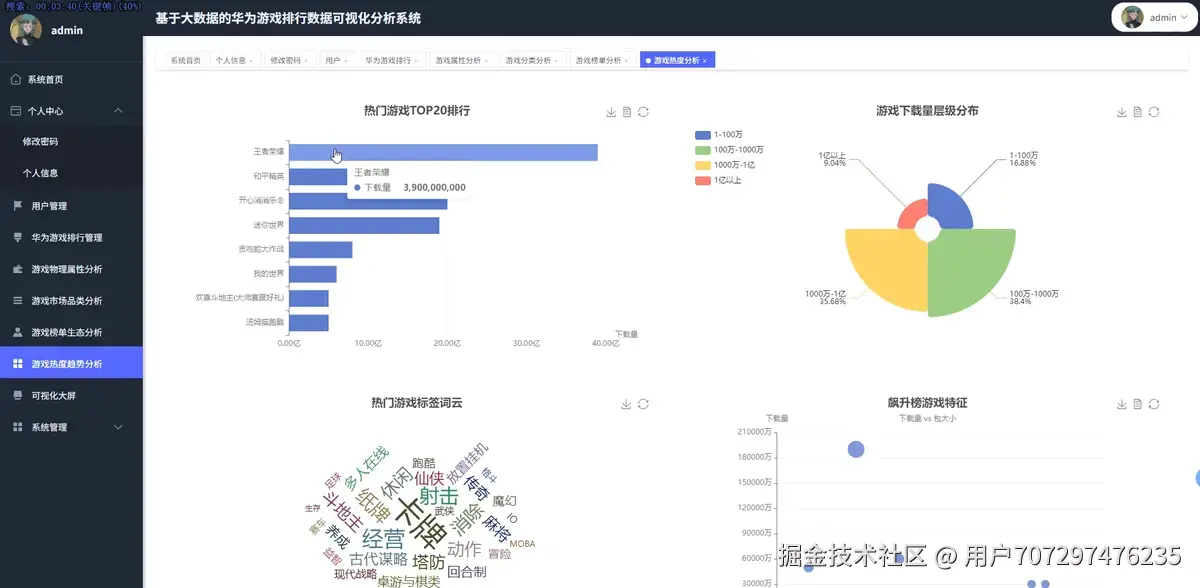
Task: Click the word 经营 in the word cloud
Action: 383,538
